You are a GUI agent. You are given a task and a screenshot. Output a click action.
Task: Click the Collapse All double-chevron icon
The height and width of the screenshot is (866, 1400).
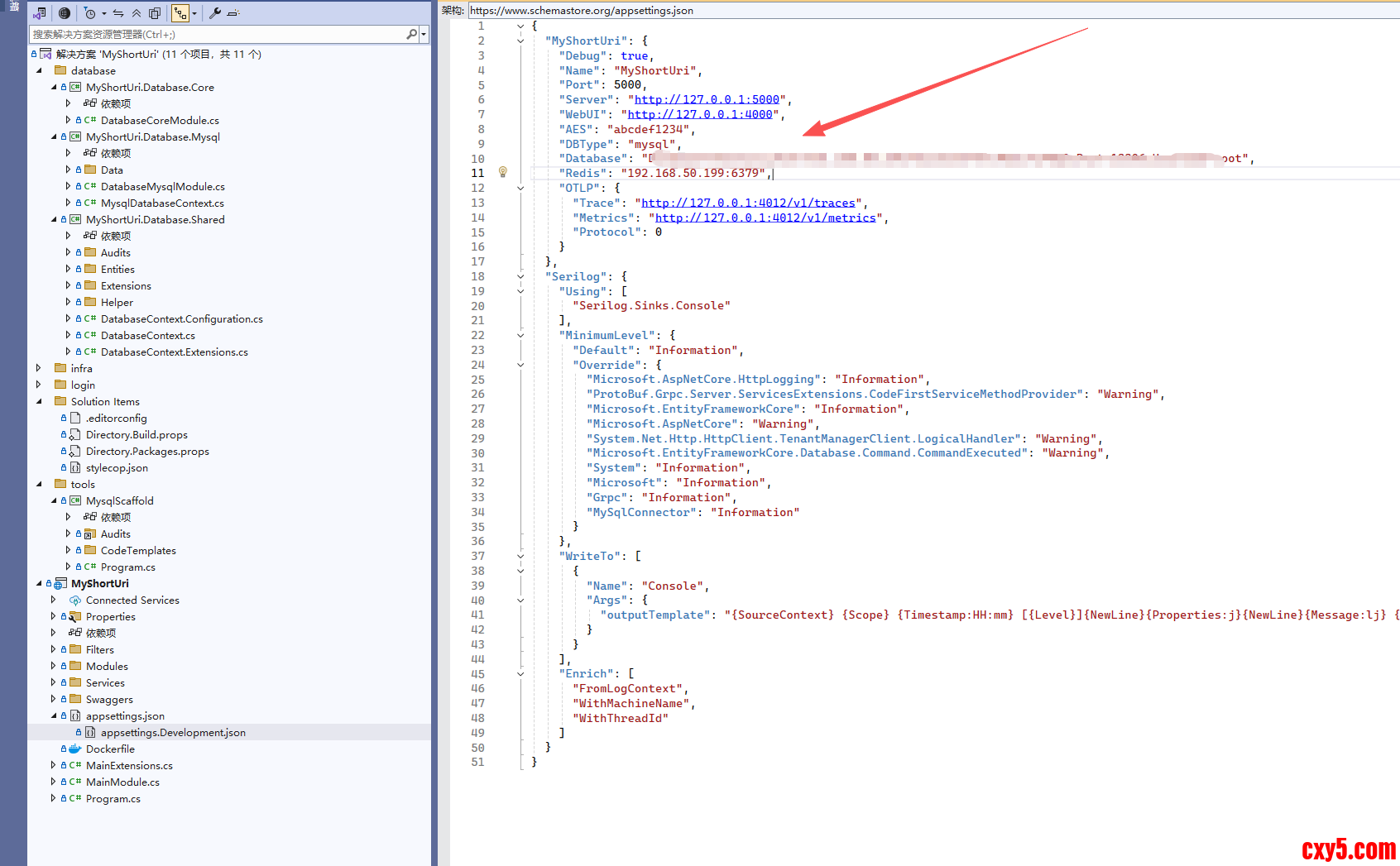[137, 13]
